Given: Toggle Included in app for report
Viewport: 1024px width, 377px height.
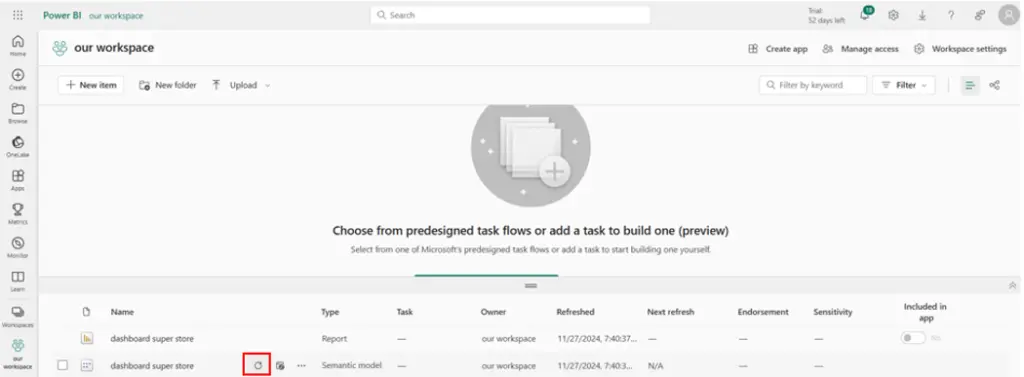Looking at the screenshot, I should point(913,338).
